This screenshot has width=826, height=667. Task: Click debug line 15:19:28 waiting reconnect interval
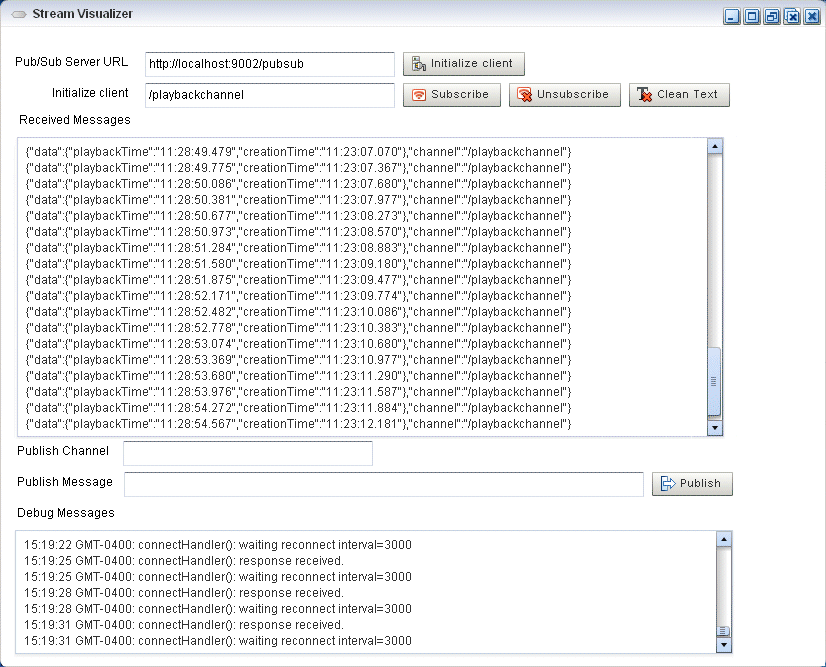pos(218,609)
